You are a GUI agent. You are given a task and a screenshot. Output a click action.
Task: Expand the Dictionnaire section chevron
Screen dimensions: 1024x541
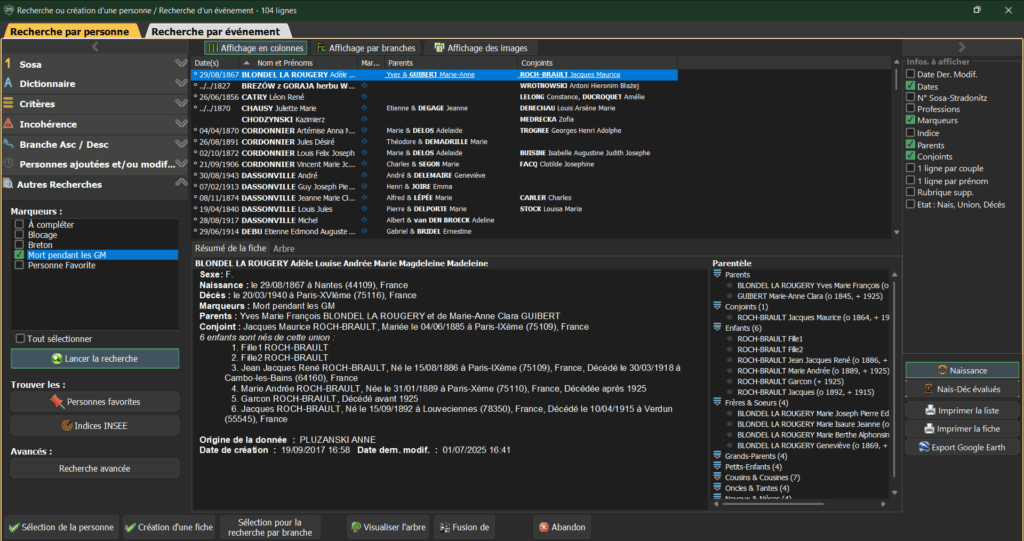coord(181,83)
